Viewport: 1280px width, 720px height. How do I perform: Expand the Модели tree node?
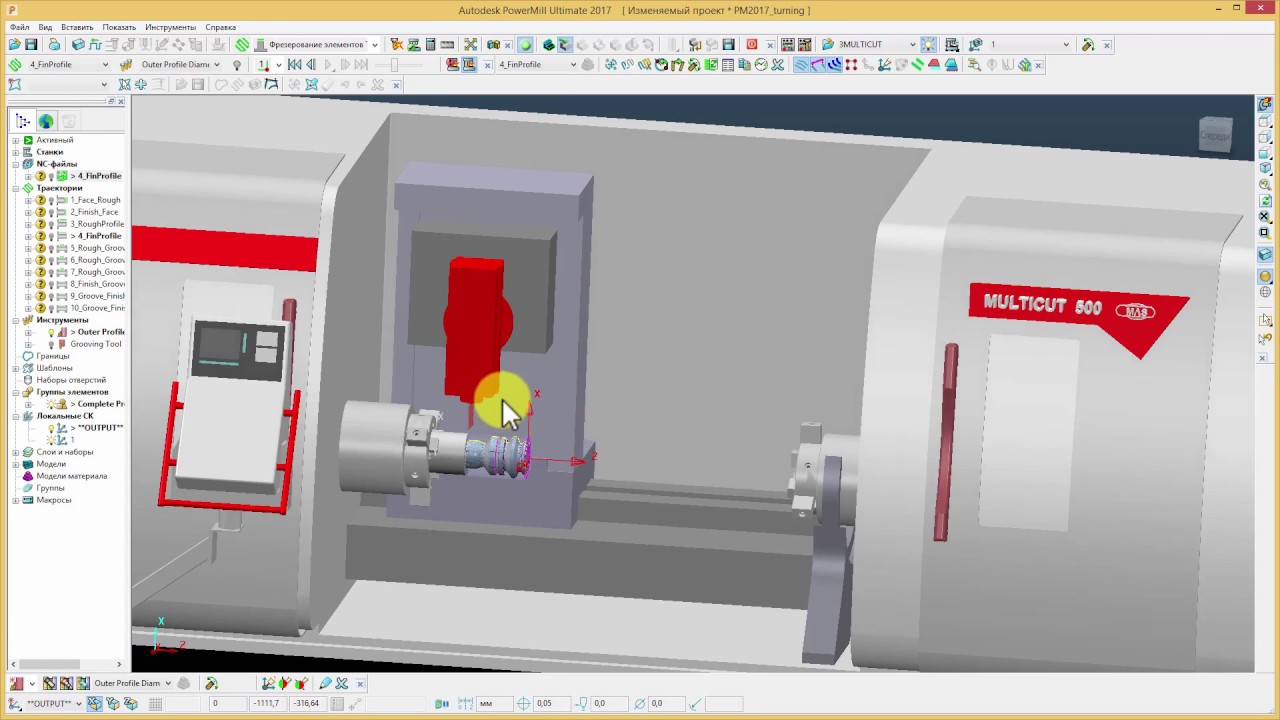[15, 464]
